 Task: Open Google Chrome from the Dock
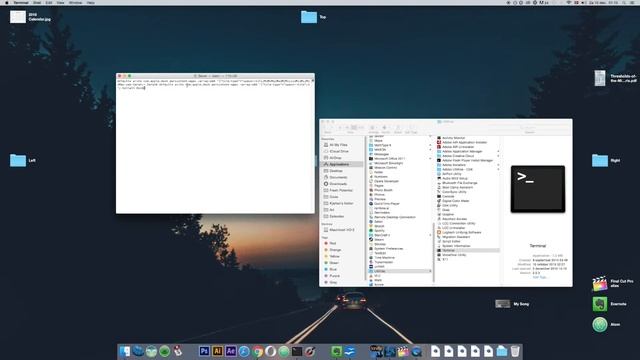pos(257,351)
